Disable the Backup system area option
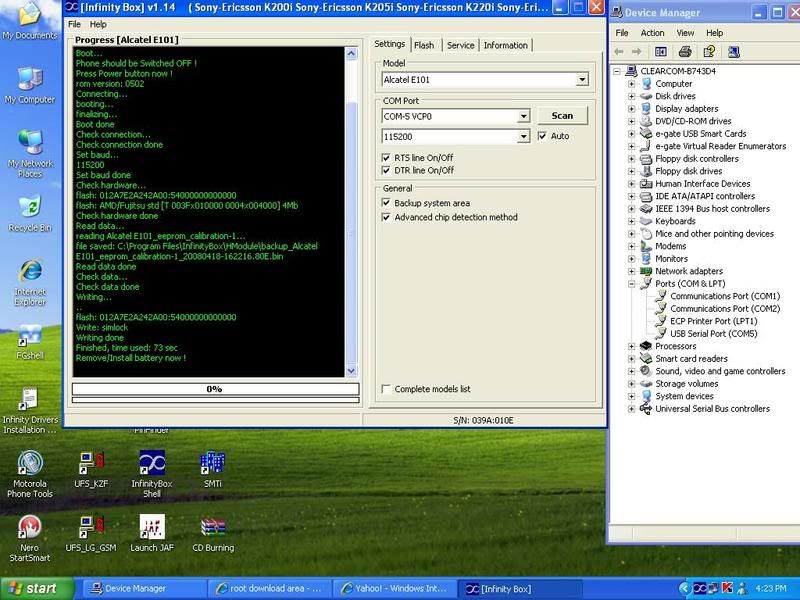Image resolution: width=800 pixels, height=600 pixels. pyautogui.click(x=388, y=203)
